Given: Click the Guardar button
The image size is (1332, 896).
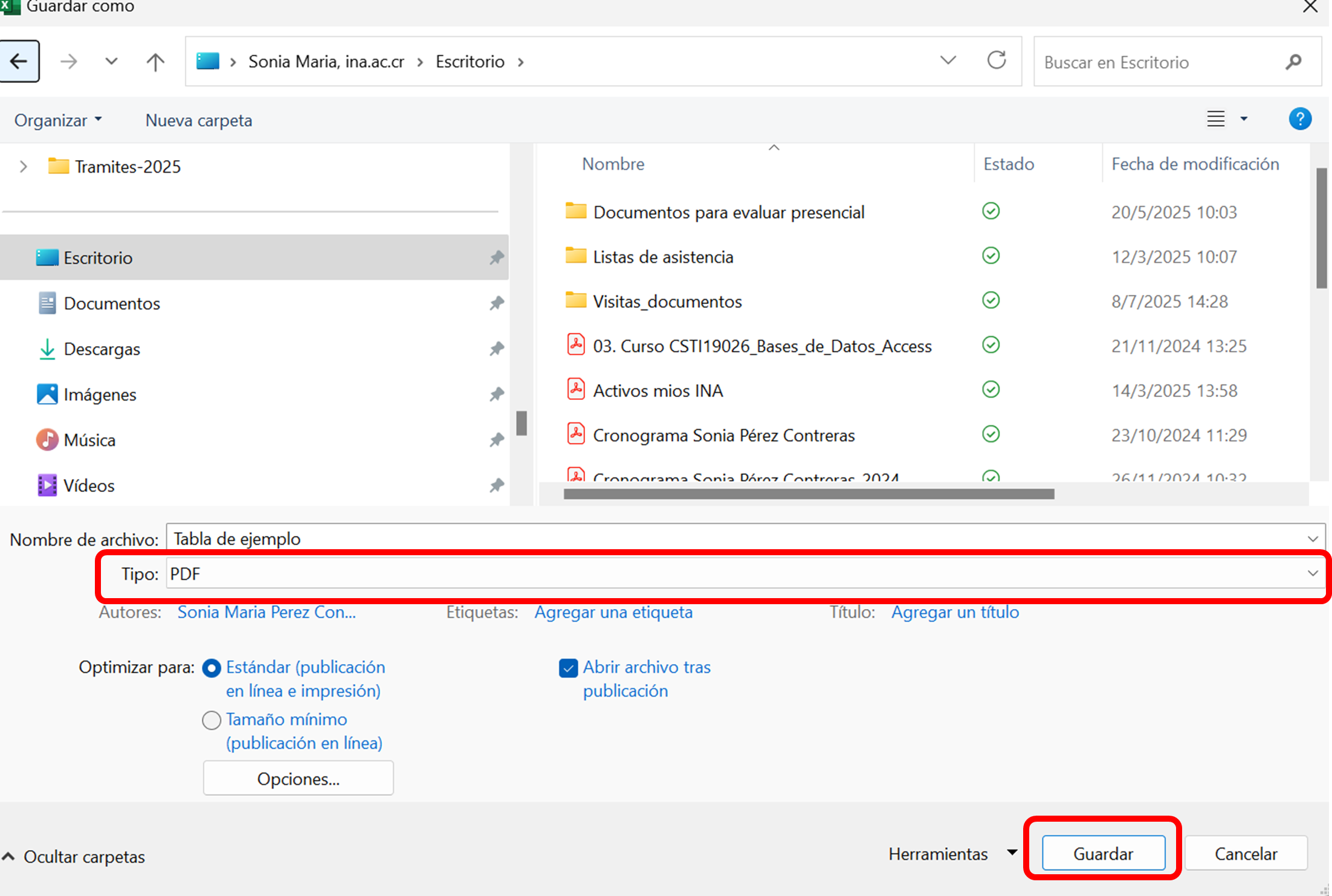Looking at the screenshot, I should click(x=1103, y=853).
